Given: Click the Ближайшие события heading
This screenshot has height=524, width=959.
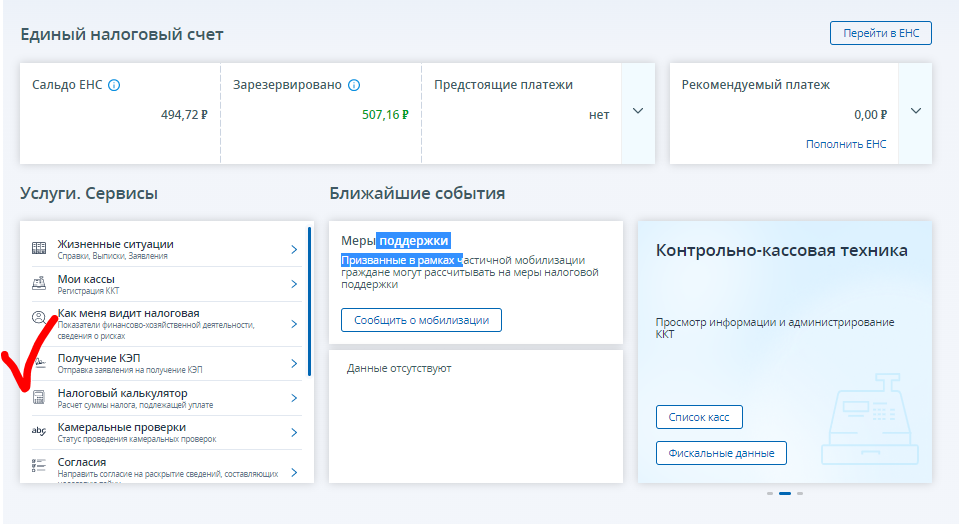Looking at the screenshot, I should point(417,194).
